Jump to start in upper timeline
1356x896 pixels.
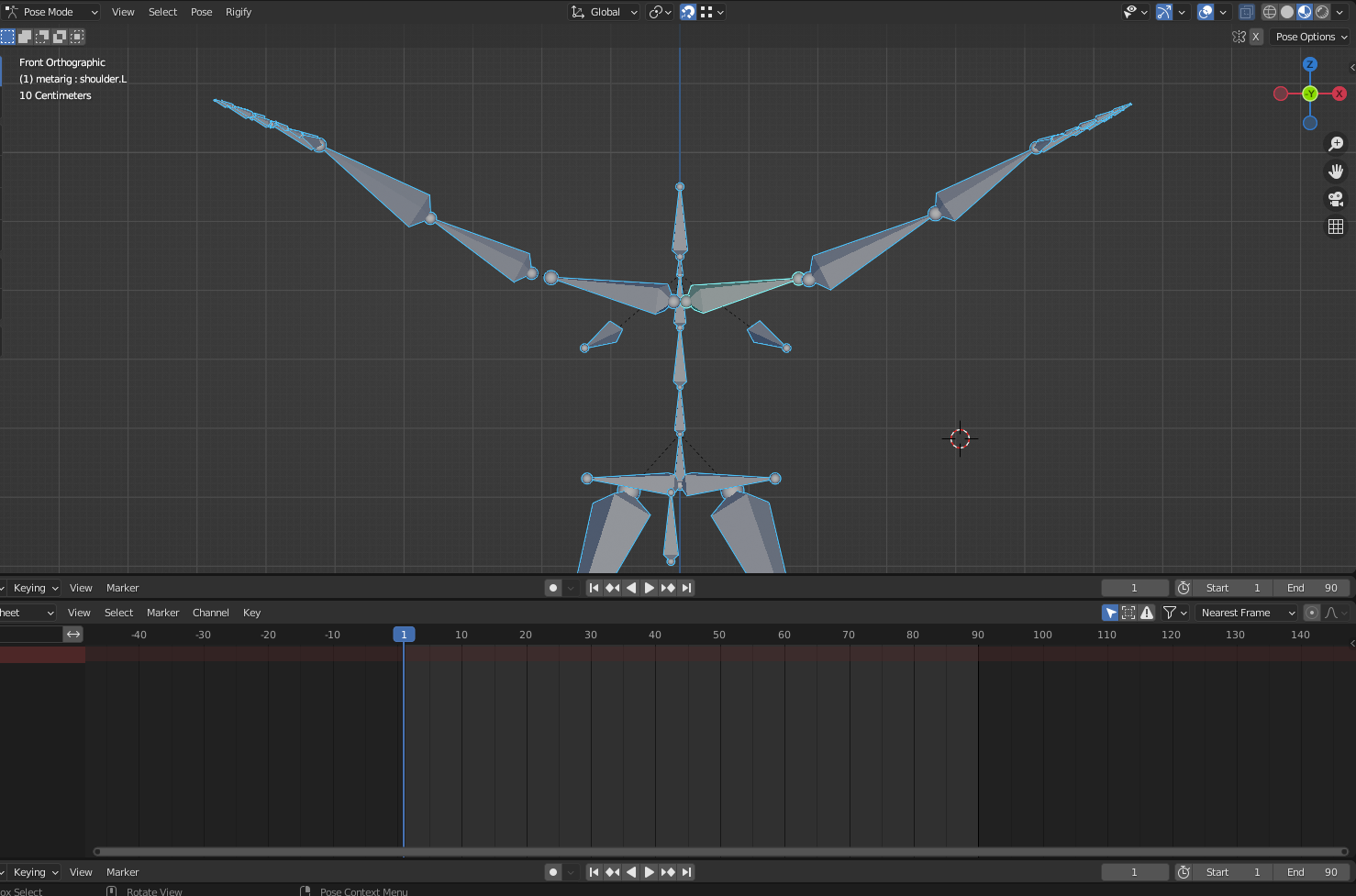click(594, 588)
